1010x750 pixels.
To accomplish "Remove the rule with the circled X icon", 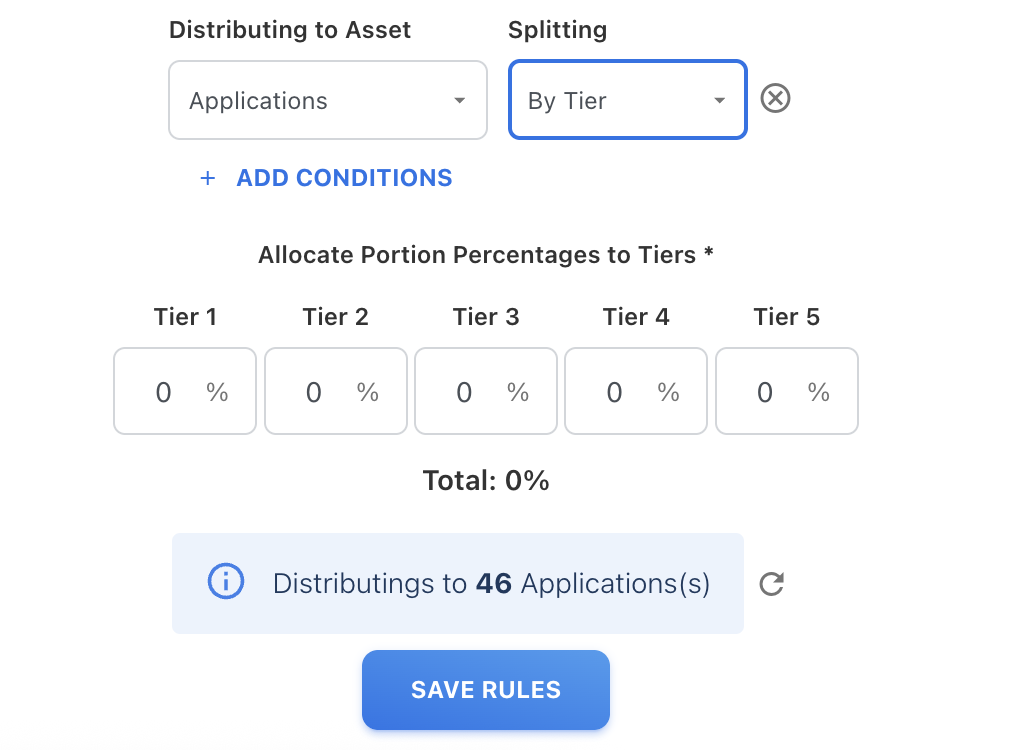I will [x=775, y=99].
